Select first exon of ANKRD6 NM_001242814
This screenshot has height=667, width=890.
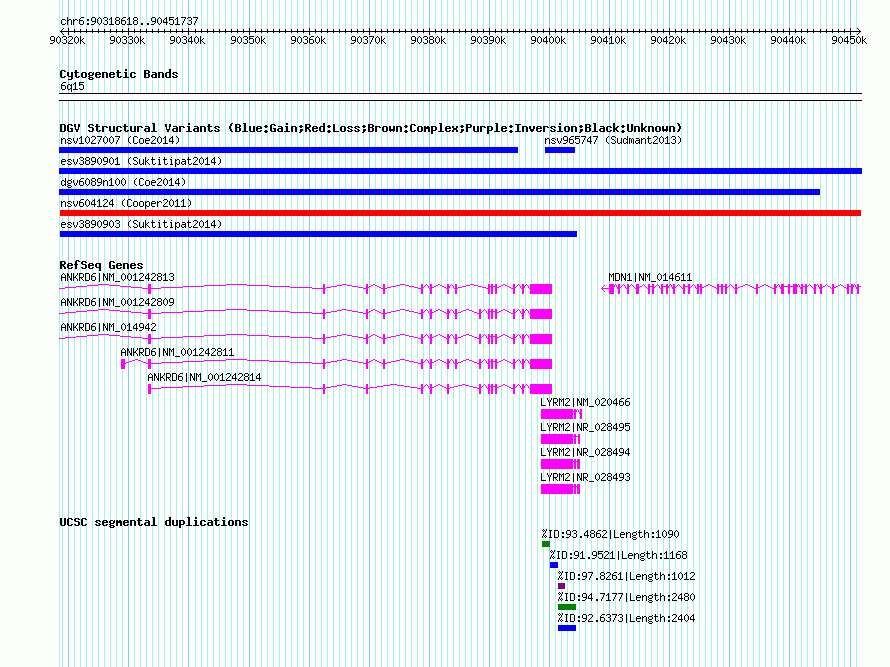[149, 389]
